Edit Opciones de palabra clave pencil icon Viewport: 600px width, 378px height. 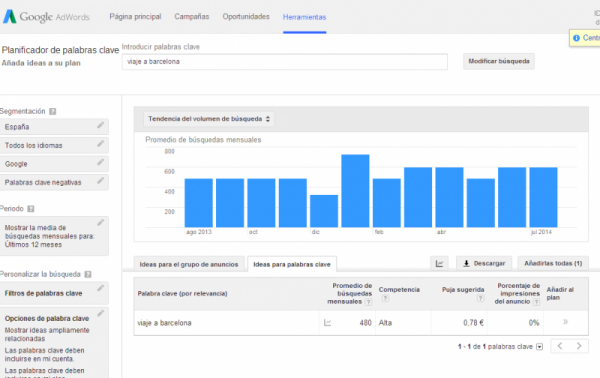coord(100,314)
